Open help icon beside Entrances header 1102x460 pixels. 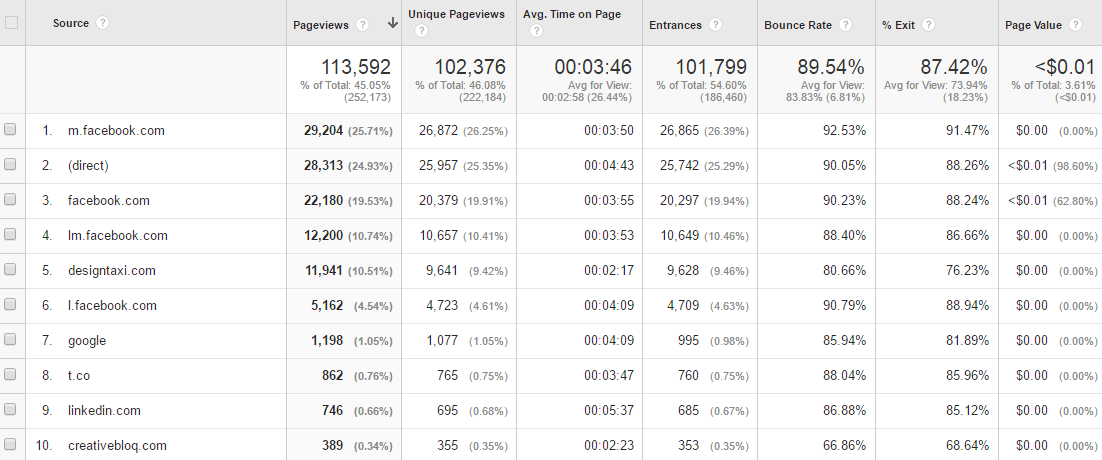point(715,25)
